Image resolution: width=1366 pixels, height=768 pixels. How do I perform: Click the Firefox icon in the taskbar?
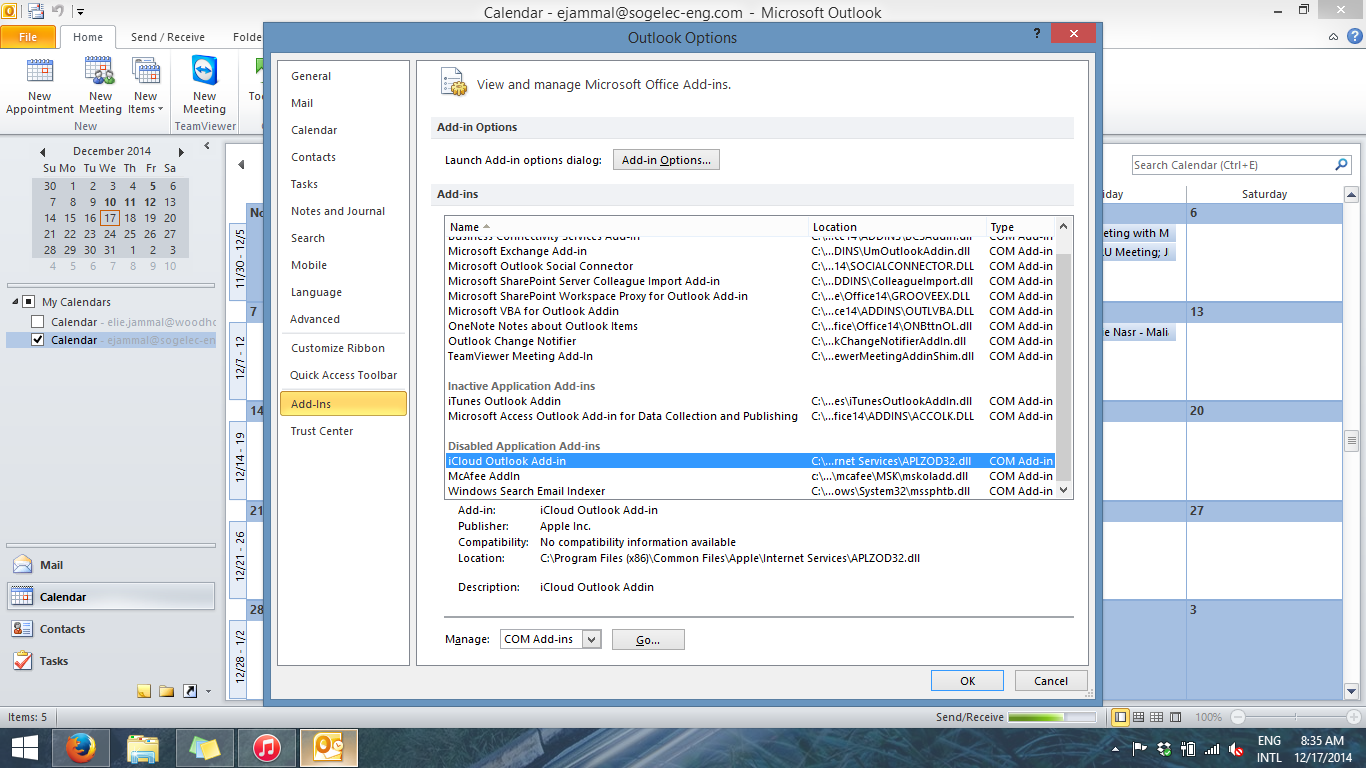pyautogui.click(x=80, y=748)
